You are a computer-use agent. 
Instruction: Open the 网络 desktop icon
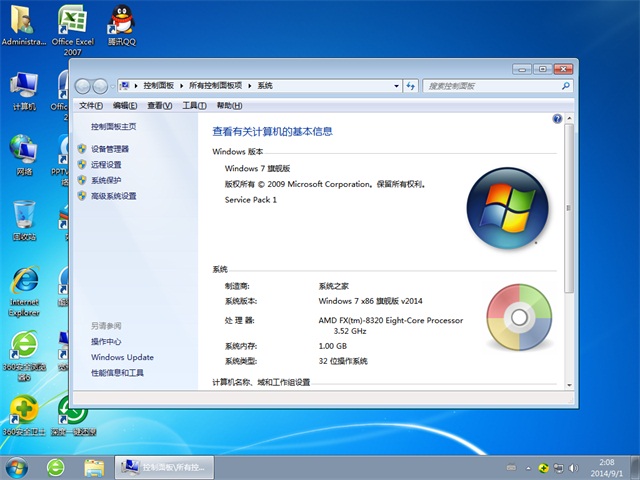24,155
